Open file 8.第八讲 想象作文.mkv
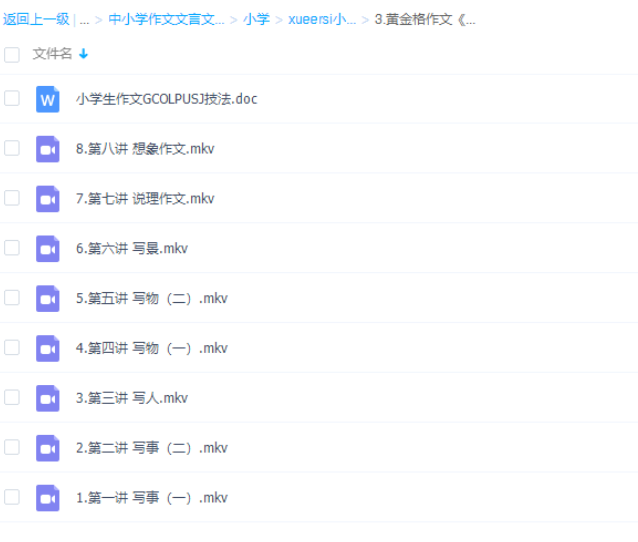The height and width of the screenshot is (542, 638). pos(145,149)
